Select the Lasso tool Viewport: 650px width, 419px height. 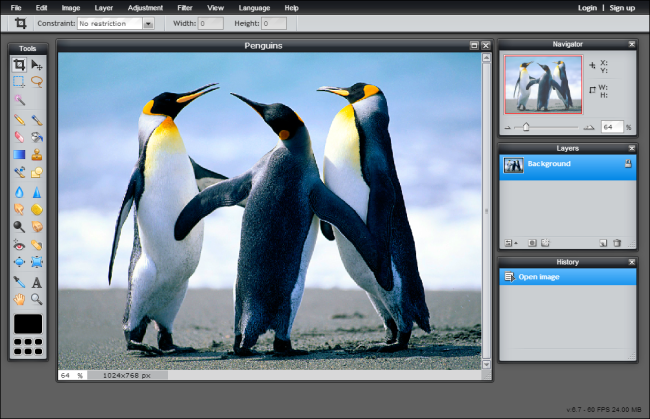37,82
